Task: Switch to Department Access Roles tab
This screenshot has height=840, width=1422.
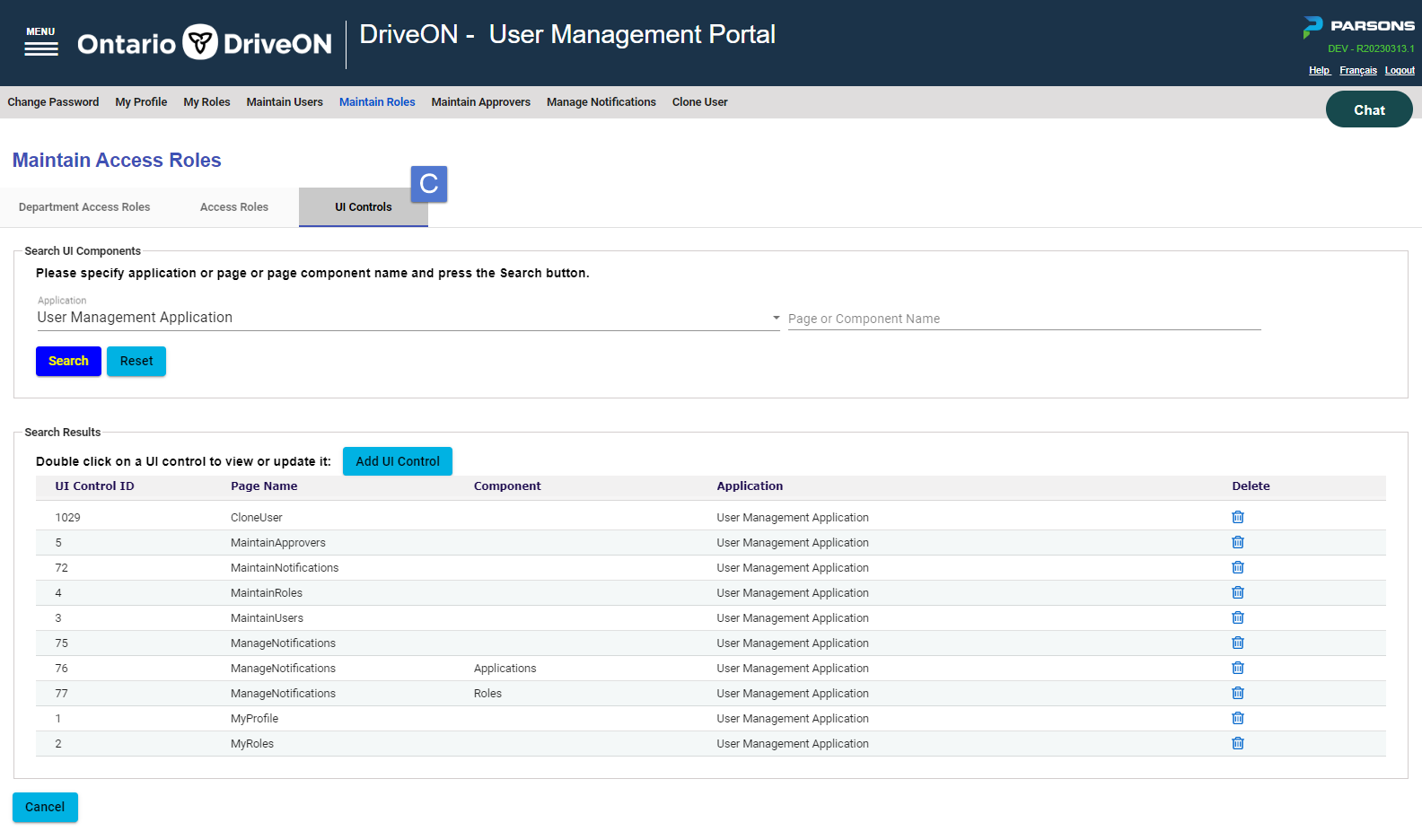Action: (x=84, y=207)
